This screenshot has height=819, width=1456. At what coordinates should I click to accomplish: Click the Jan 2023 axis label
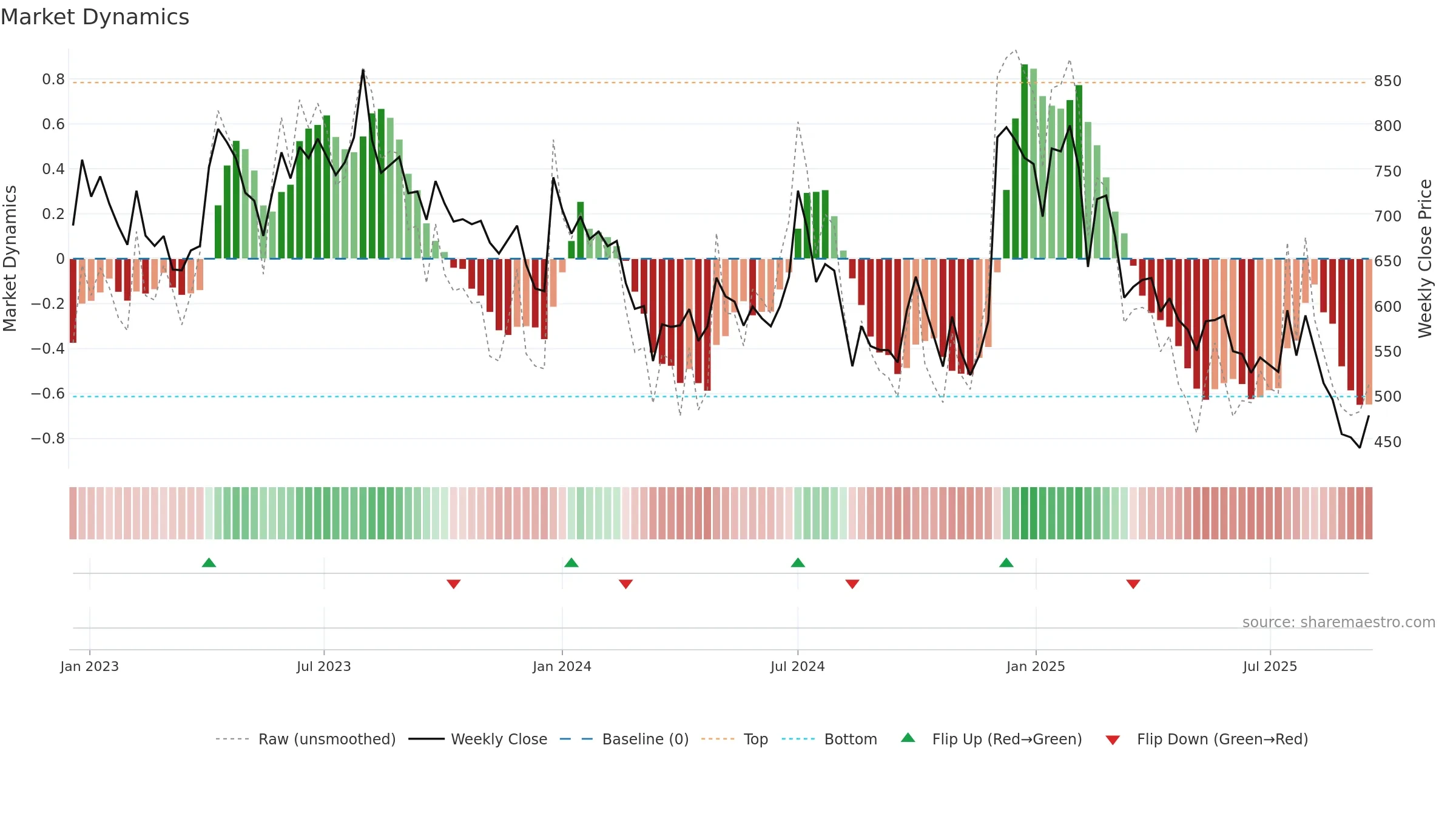click(x=90, y=666)
